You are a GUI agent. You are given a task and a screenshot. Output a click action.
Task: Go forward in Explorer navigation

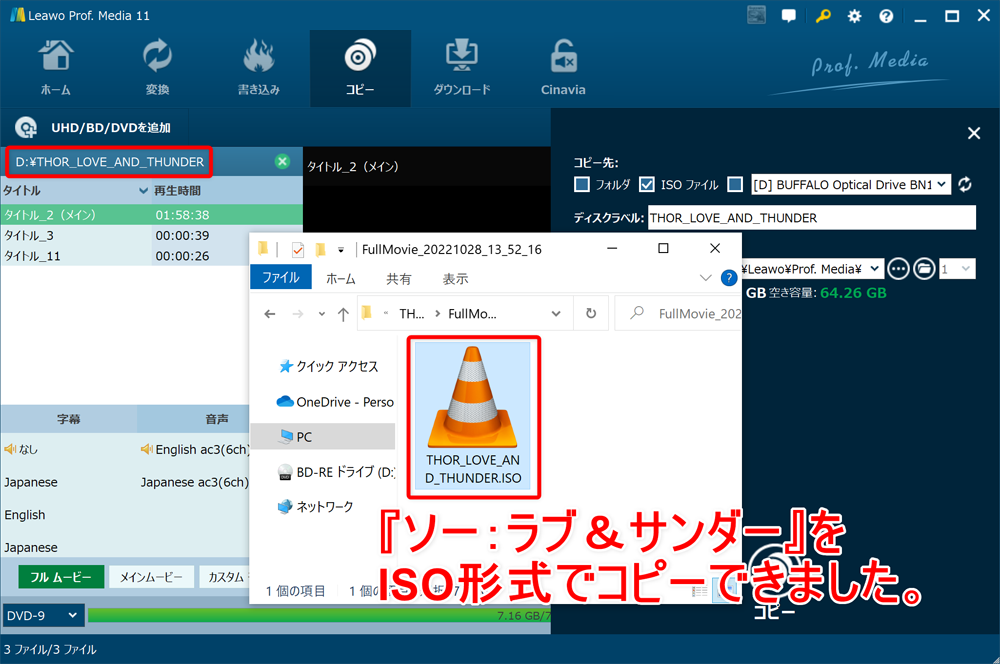pyautogui.click(x=298, y=314)
